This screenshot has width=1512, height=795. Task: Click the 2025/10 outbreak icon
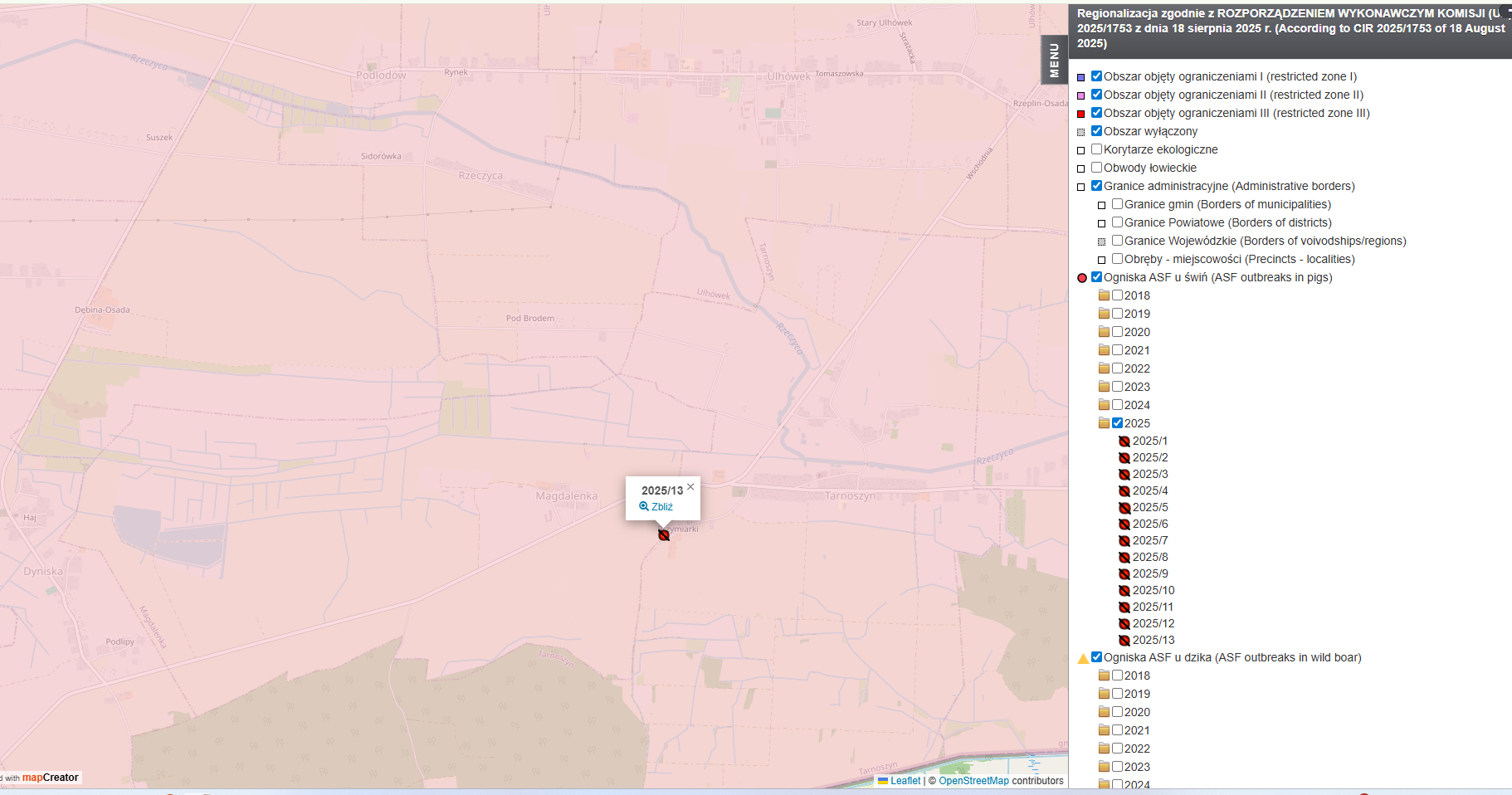(x=1124, y=591)
